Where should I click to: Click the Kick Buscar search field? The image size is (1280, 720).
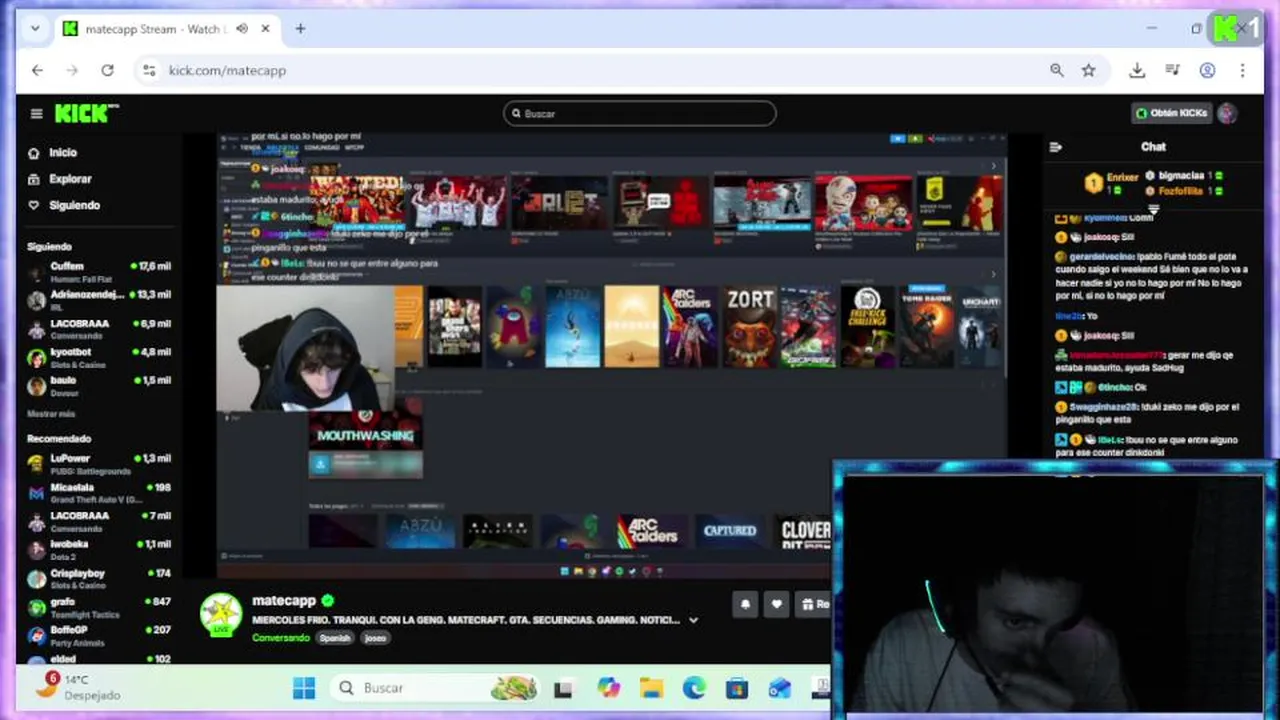tap(640, 113)
